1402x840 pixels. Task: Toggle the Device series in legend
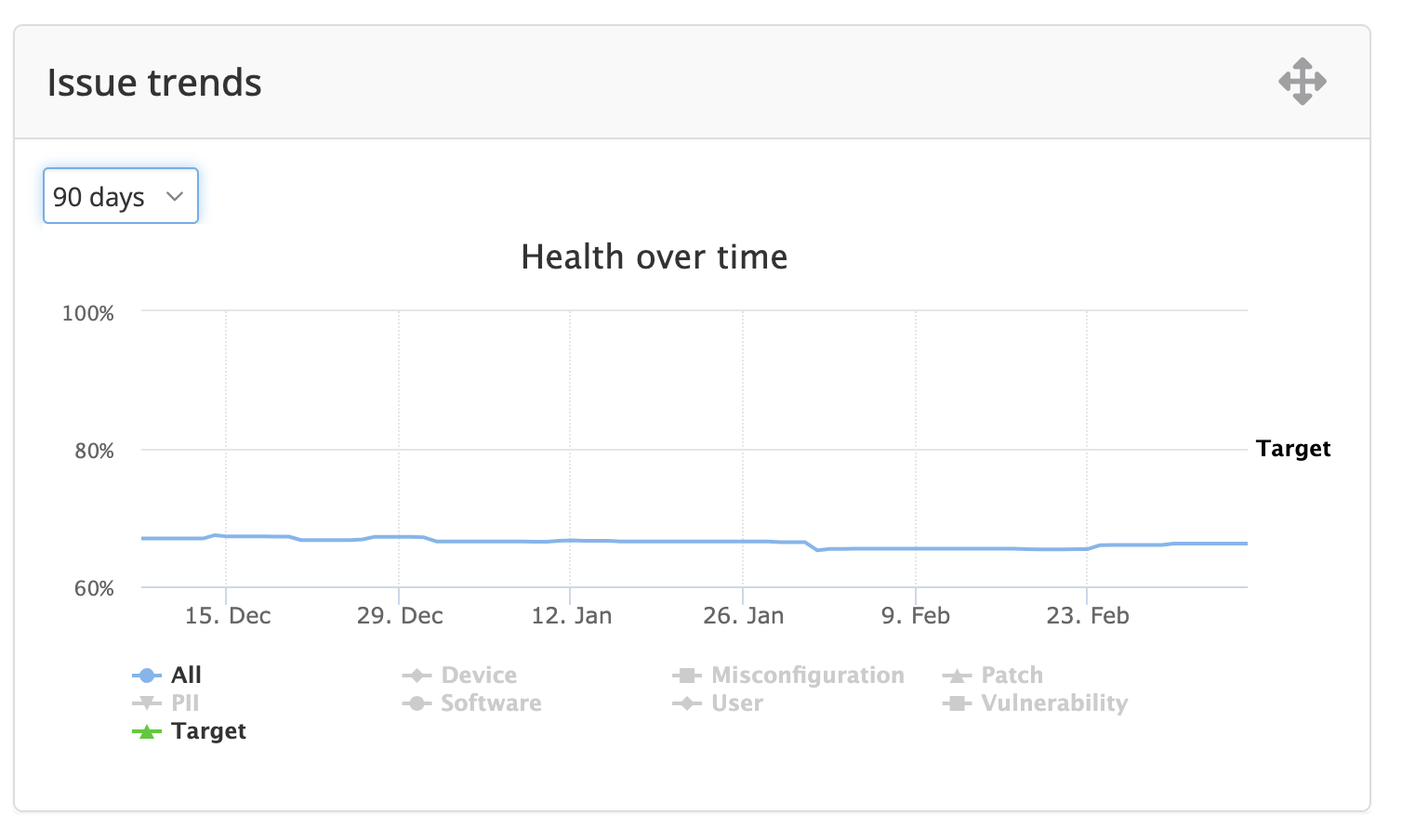[x=478, y=675]
